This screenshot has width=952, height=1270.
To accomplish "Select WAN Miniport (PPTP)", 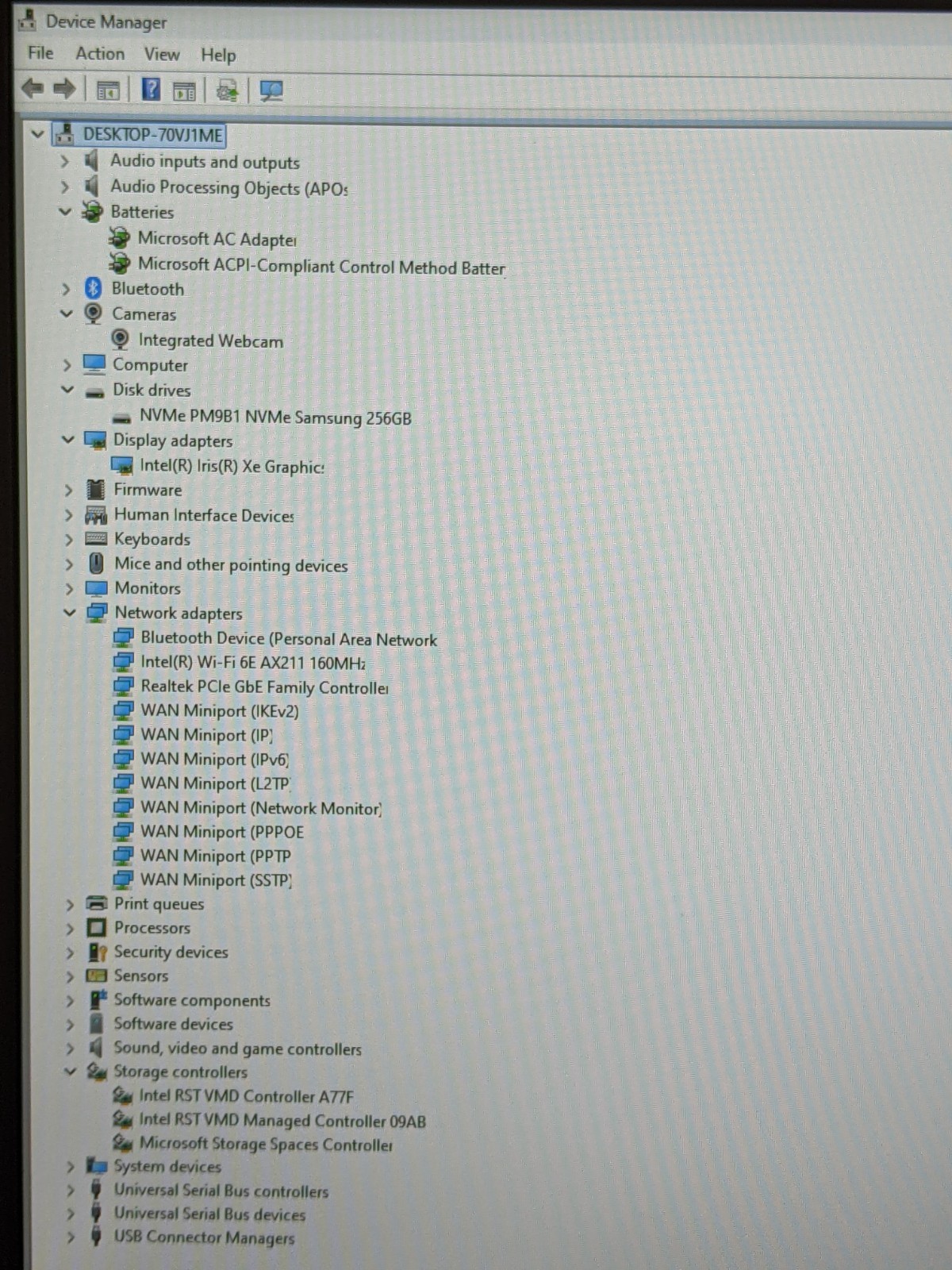I will click(216, 856).
